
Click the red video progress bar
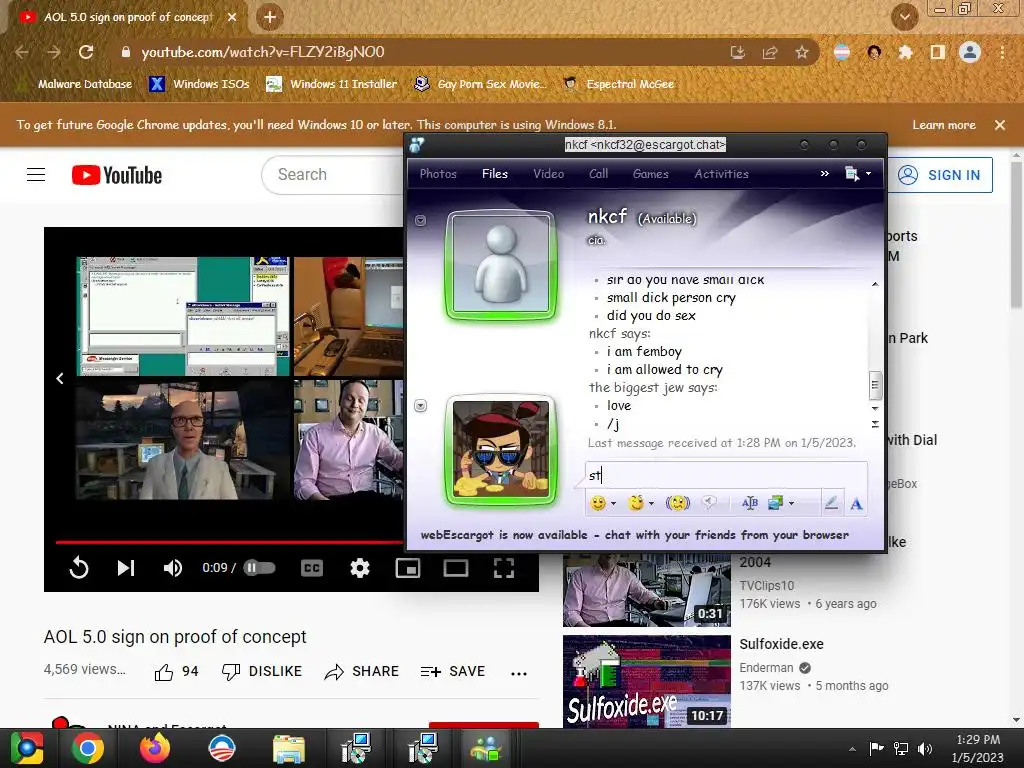coord(230,541)
